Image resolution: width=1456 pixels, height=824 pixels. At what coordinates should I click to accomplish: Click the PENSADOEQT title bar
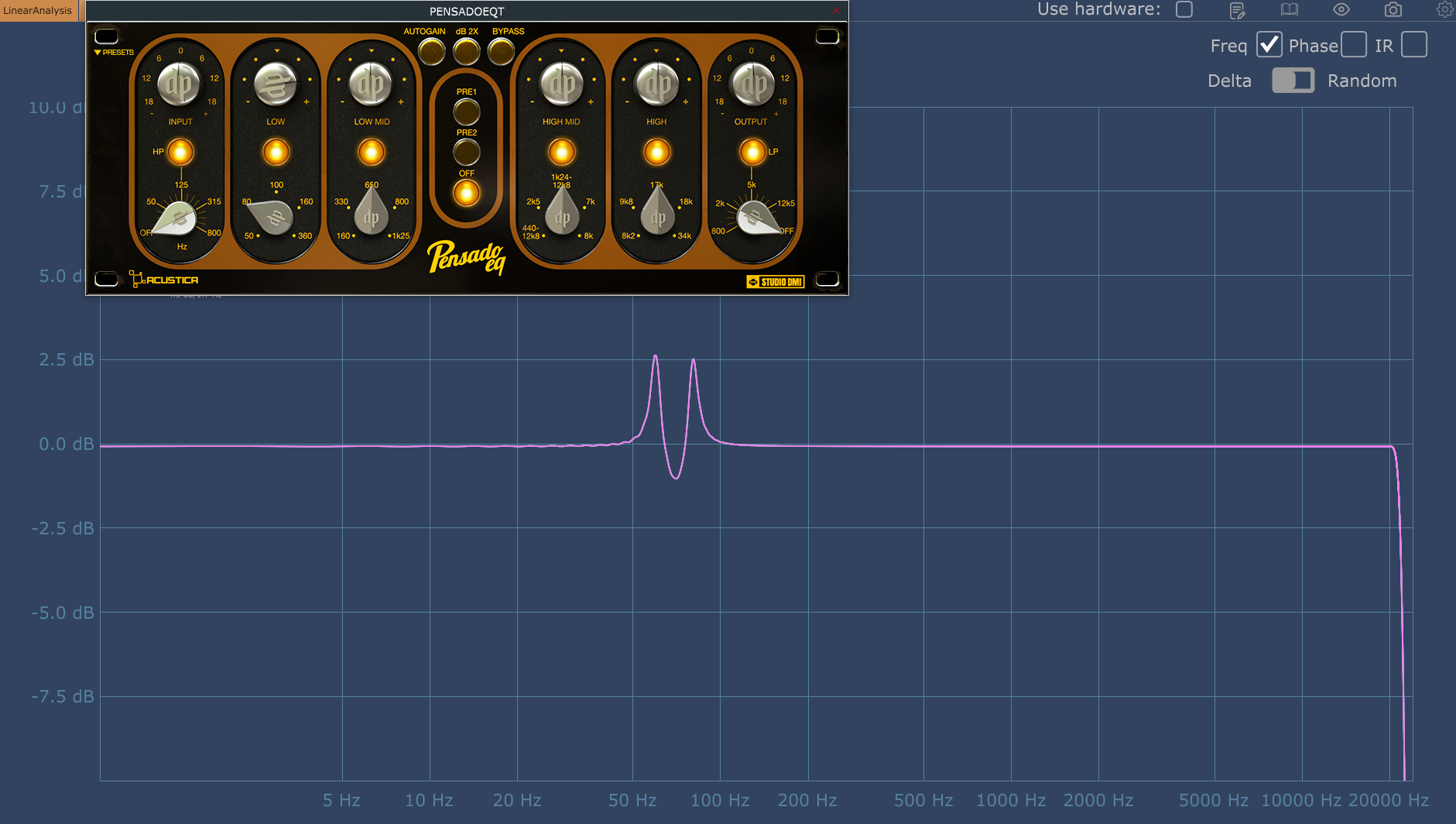[467, 11]
